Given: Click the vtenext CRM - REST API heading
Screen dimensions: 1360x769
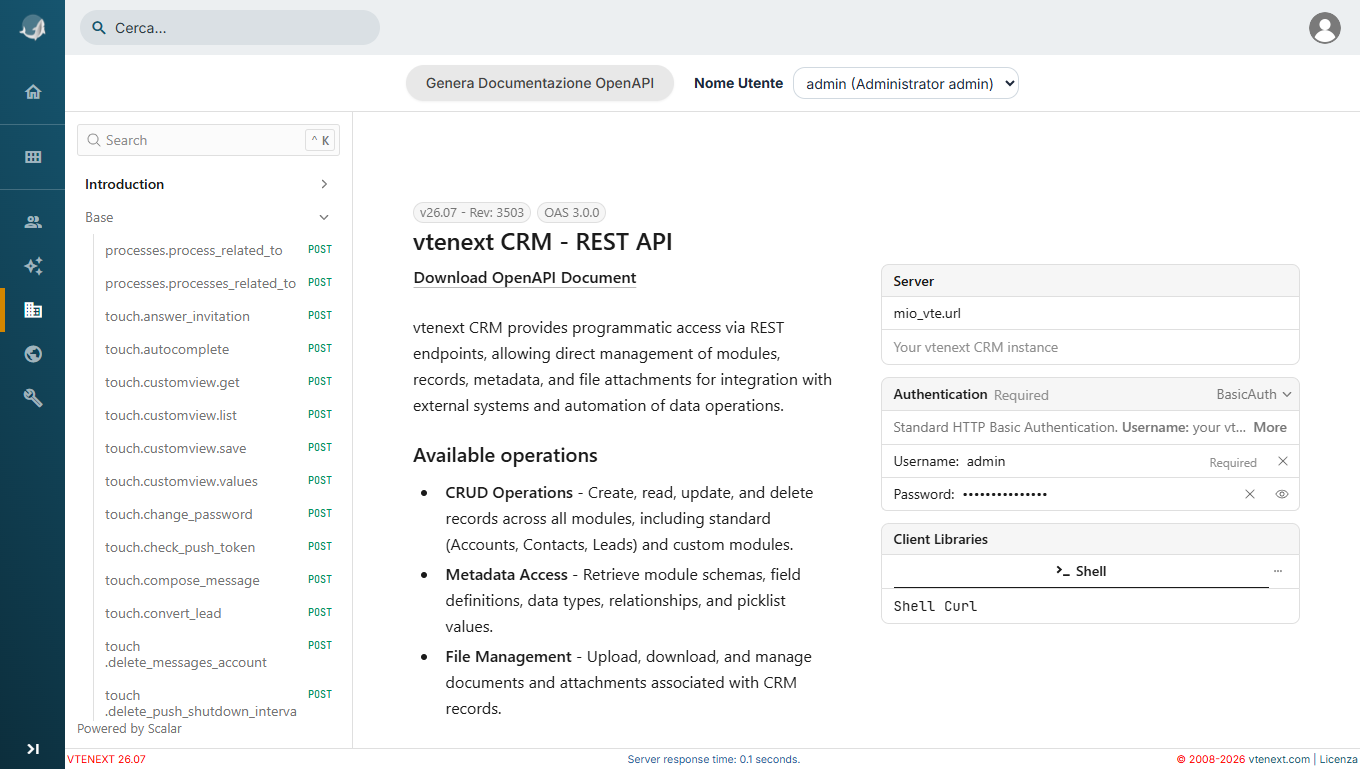Looking at the screenshot, I should pos(543,242).
